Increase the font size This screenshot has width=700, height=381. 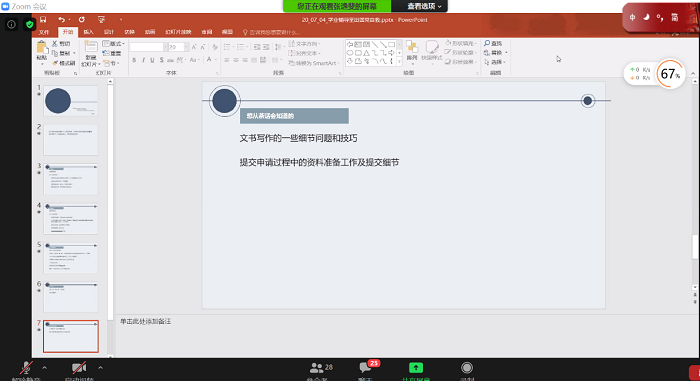pos(194,47)
